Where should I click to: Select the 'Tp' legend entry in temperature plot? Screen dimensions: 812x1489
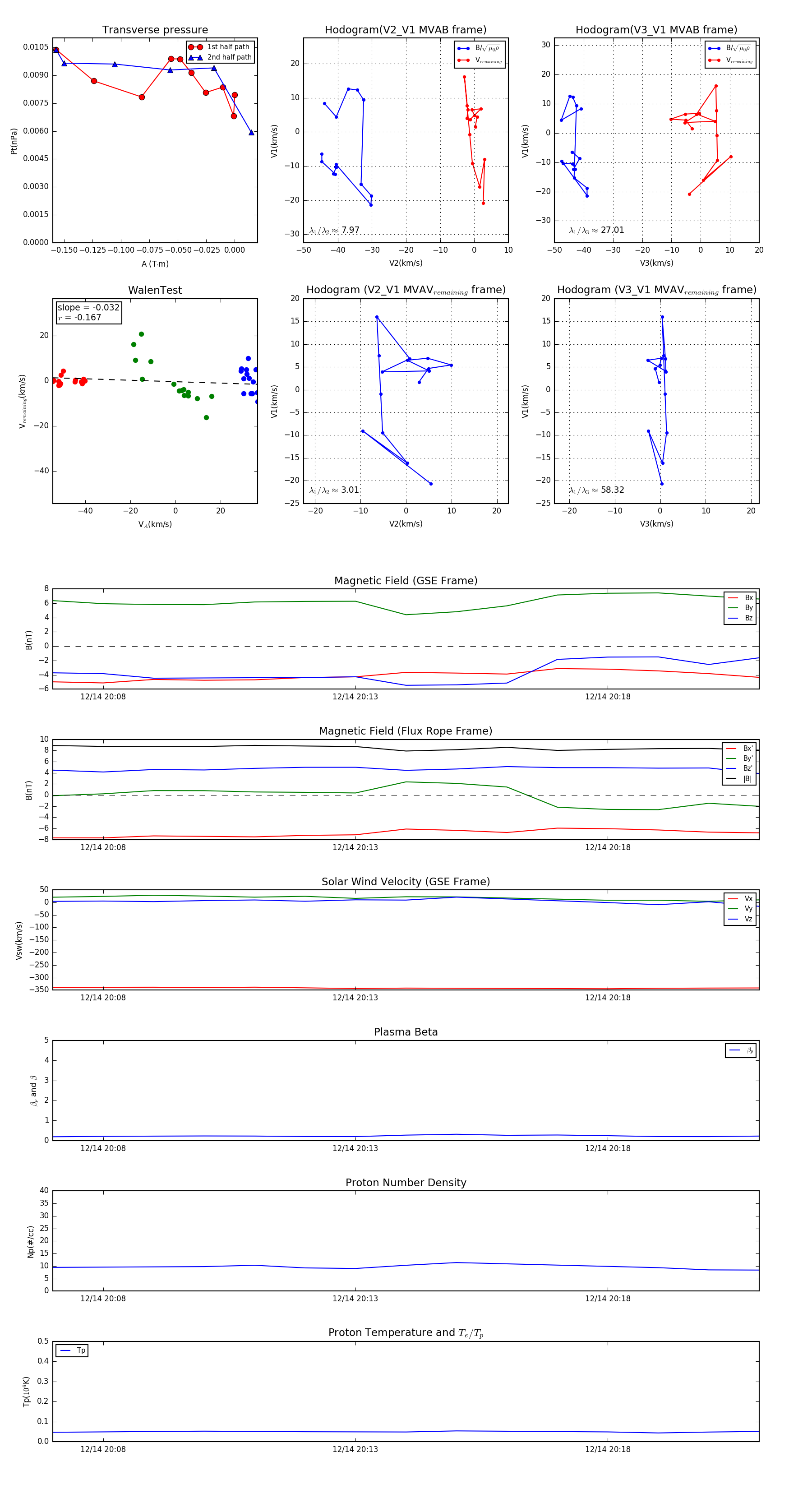point(72,1350)
